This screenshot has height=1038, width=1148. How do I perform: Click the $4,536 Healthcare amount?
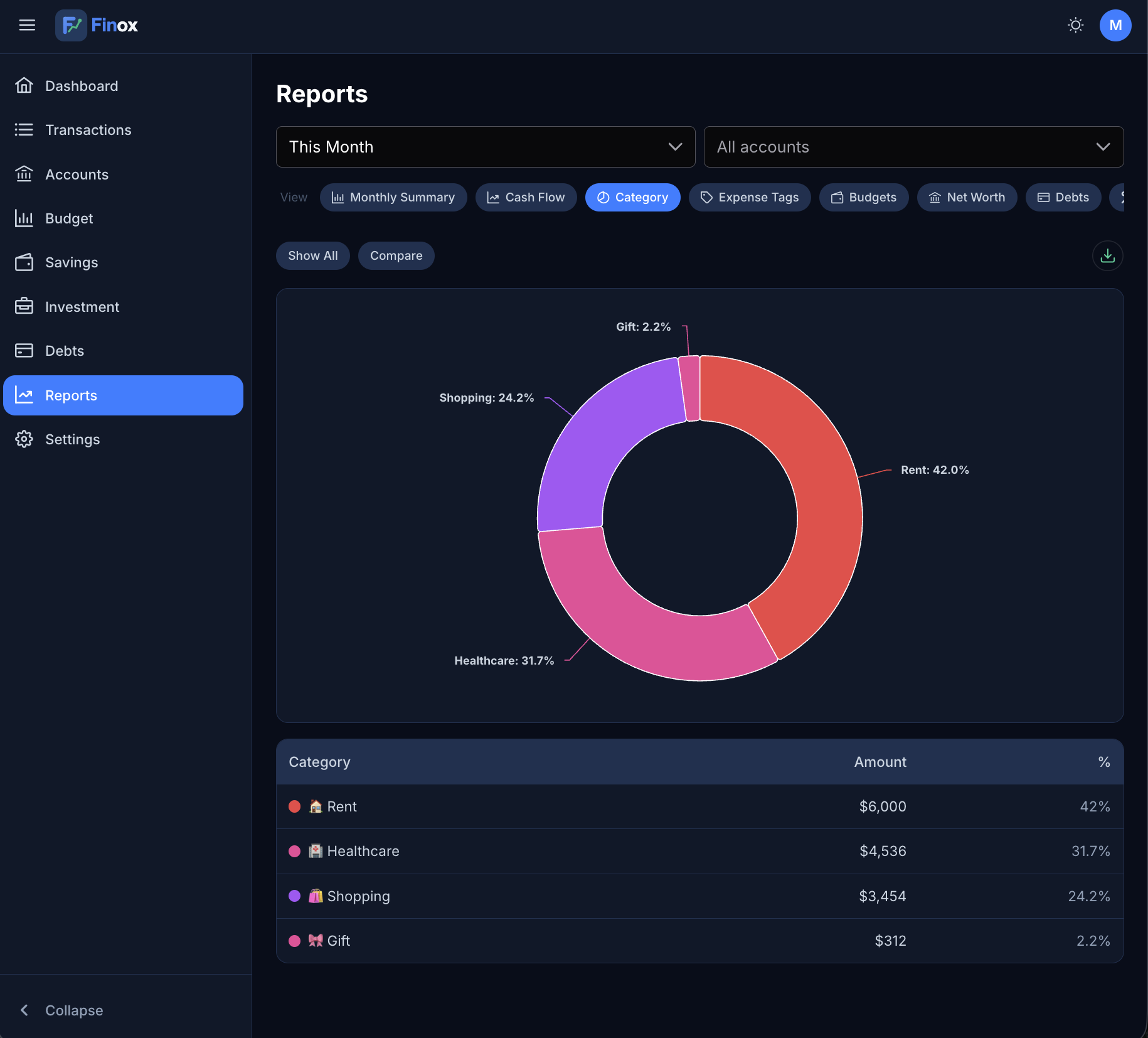pos(883,851)
